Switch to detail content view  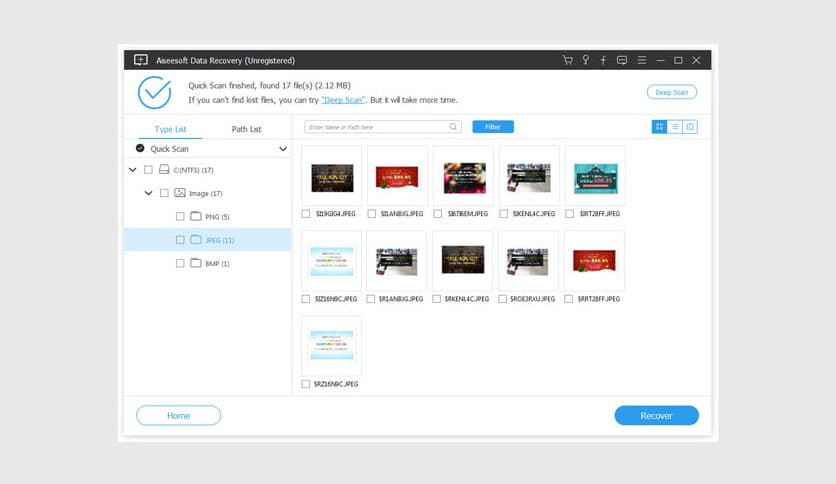(690, 127)
